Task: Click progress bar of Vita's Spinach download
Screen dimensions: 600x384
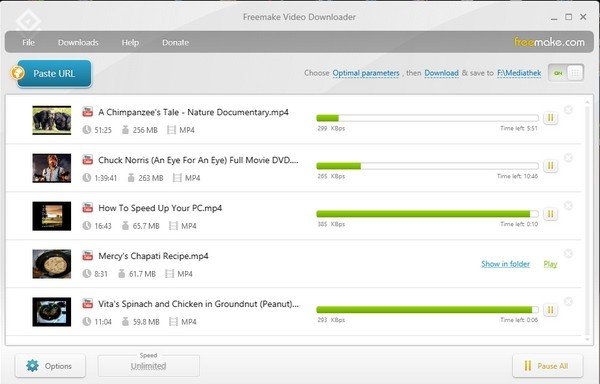Action: click(427, 310)
